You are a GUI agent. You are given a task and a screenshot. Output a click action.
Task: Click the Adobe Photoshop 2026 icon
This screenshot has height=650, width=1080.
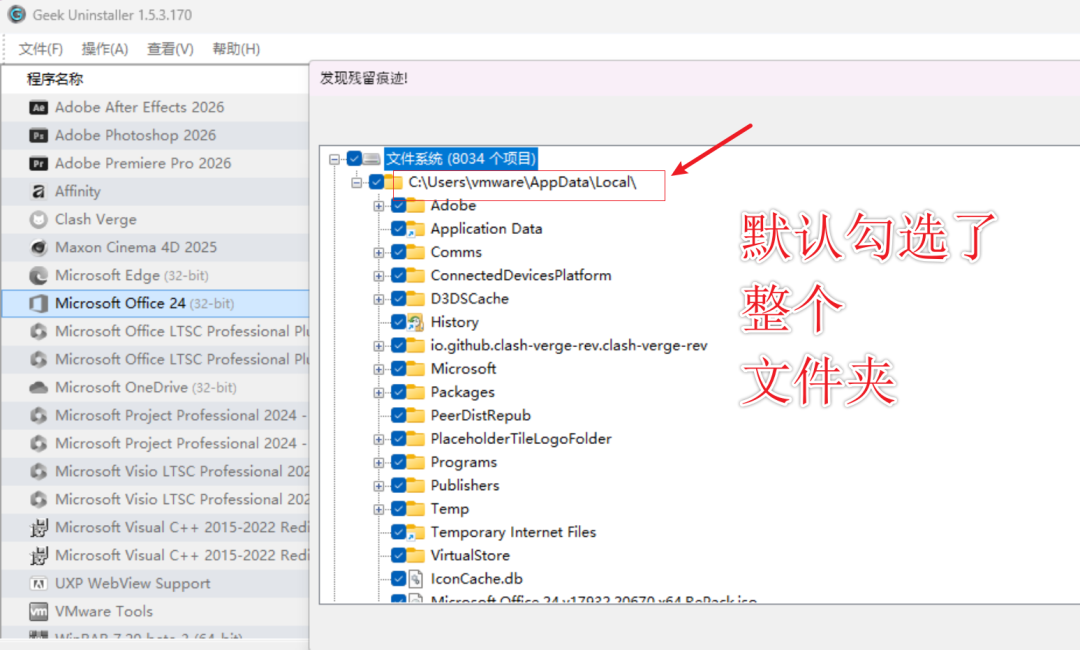click(x=39, y=136)
